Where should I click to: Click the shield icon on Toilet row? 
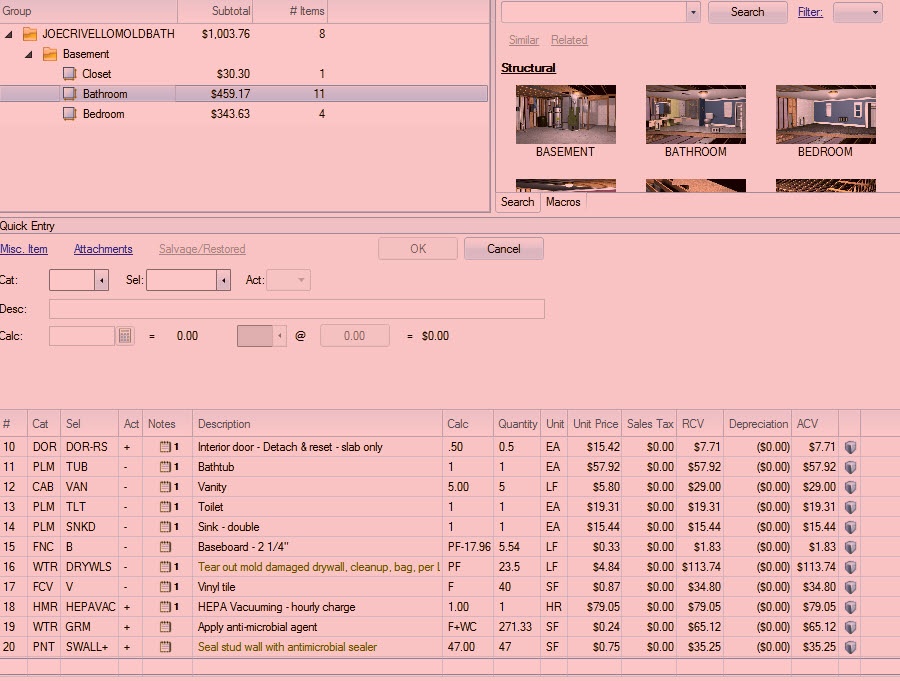(849, 507)
